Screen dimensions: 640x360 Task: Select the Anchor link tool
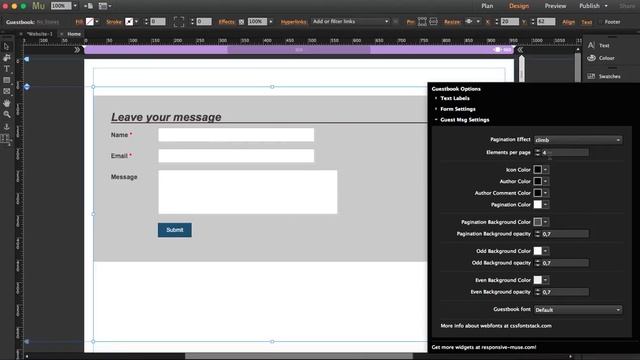click(7, 127)
